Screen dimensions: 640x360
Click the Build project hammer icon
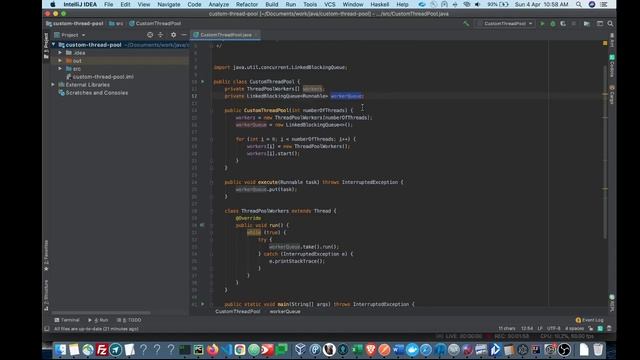click(x=466, y=24)
